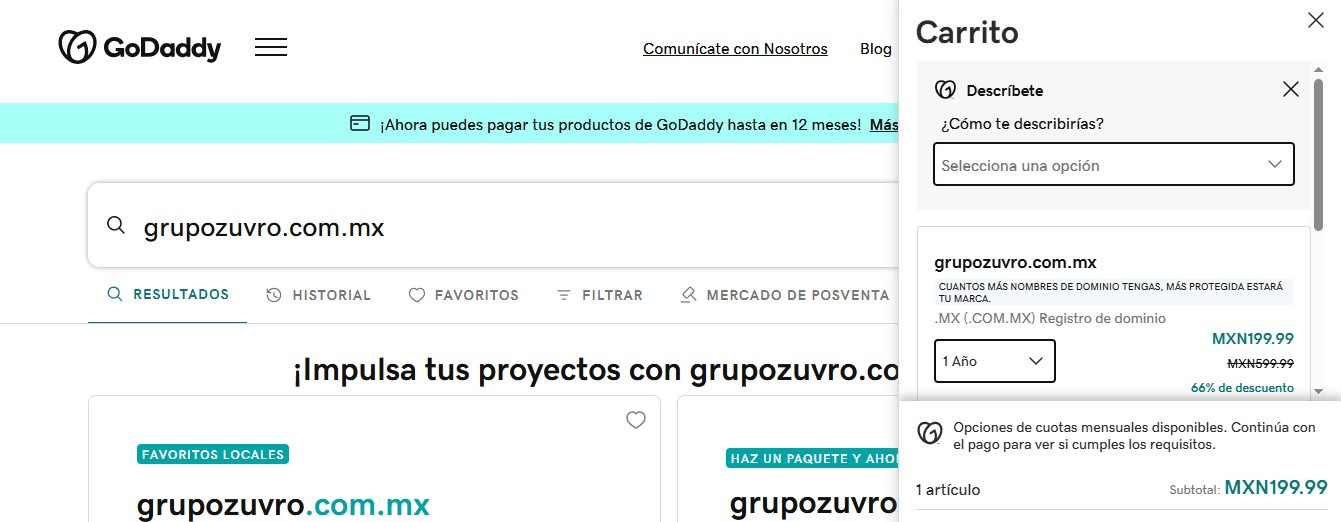
Task: Click the struck-through MXN599.99 price
Action: [1260, 363]
